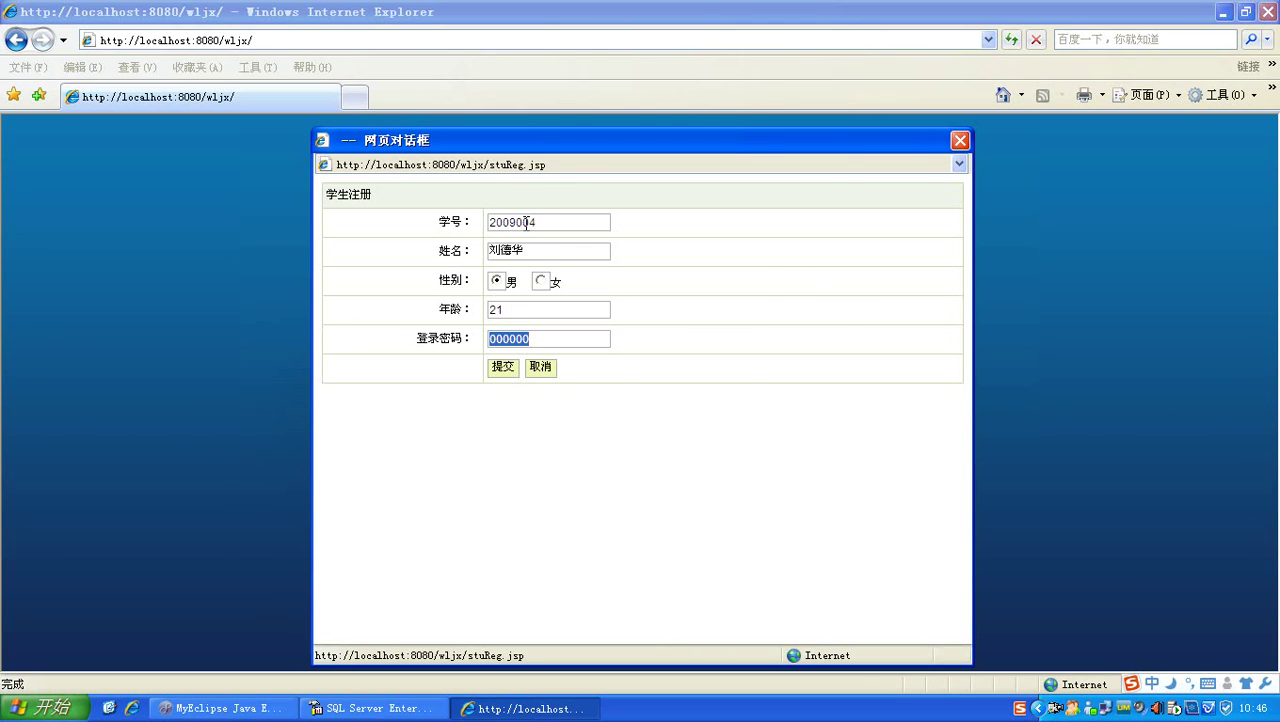Image resolution: width=1280 pixels, height=722 pixels.
Task: Open search provider dropdown arrow
Action: coord(1268,40)
